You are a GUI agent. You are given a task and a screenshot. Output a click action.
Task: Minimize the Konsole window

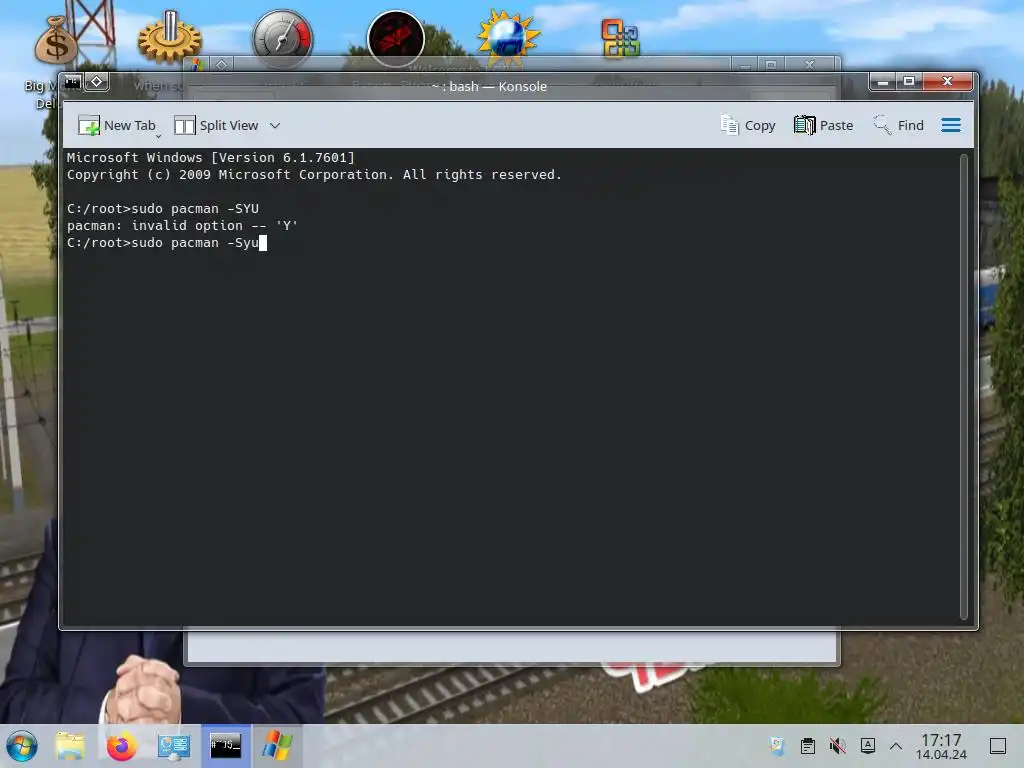882,82
